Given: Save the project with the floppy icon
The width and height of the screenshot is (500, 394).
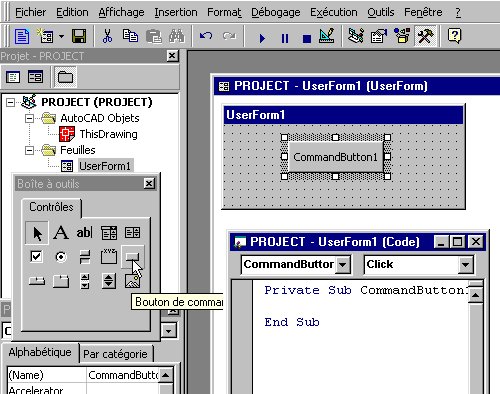Looking at the screenshot, I should point(79,36).
